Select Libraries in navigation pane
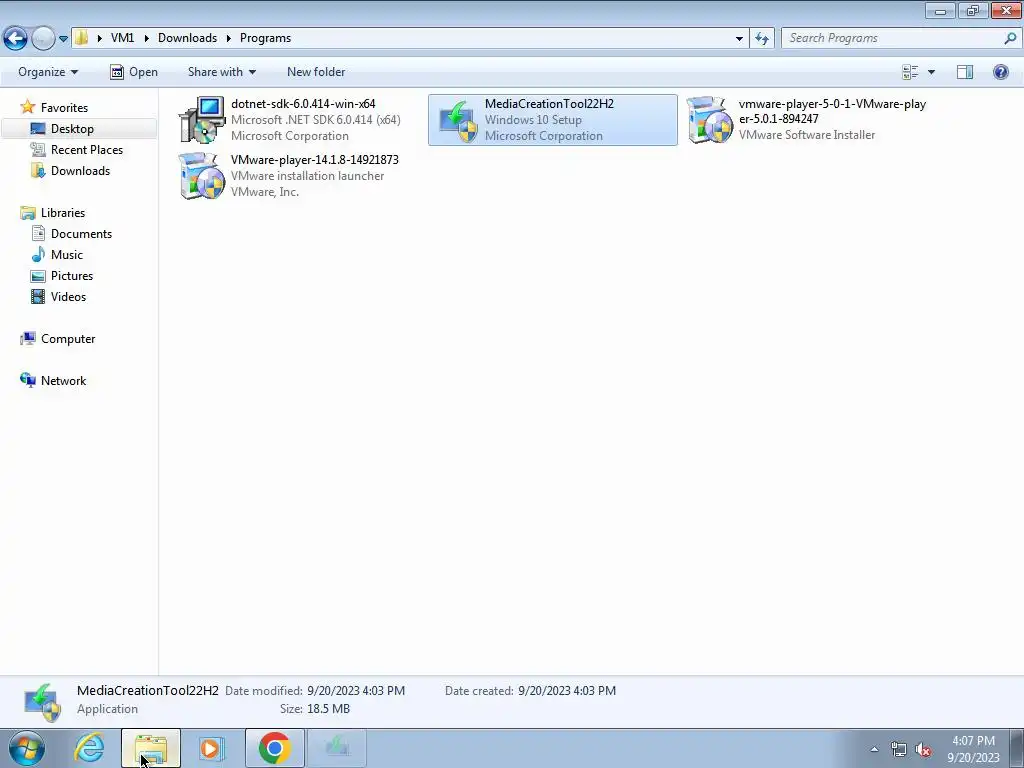This screenshot has height=768, width=1024. pyautogui.click(x=63, y=213)
